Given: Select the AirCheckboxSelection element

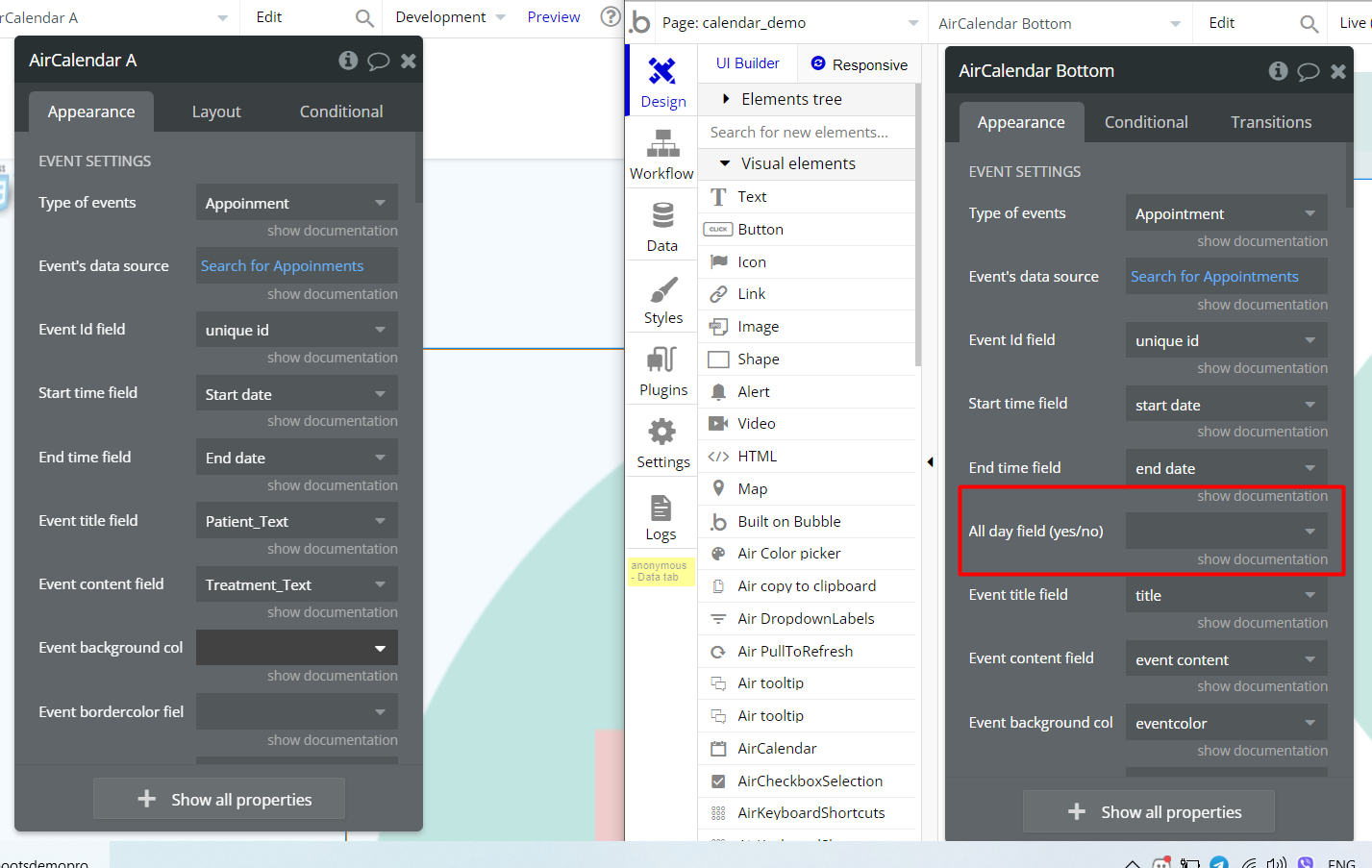Looking at the screenshot, I should 807,781.
